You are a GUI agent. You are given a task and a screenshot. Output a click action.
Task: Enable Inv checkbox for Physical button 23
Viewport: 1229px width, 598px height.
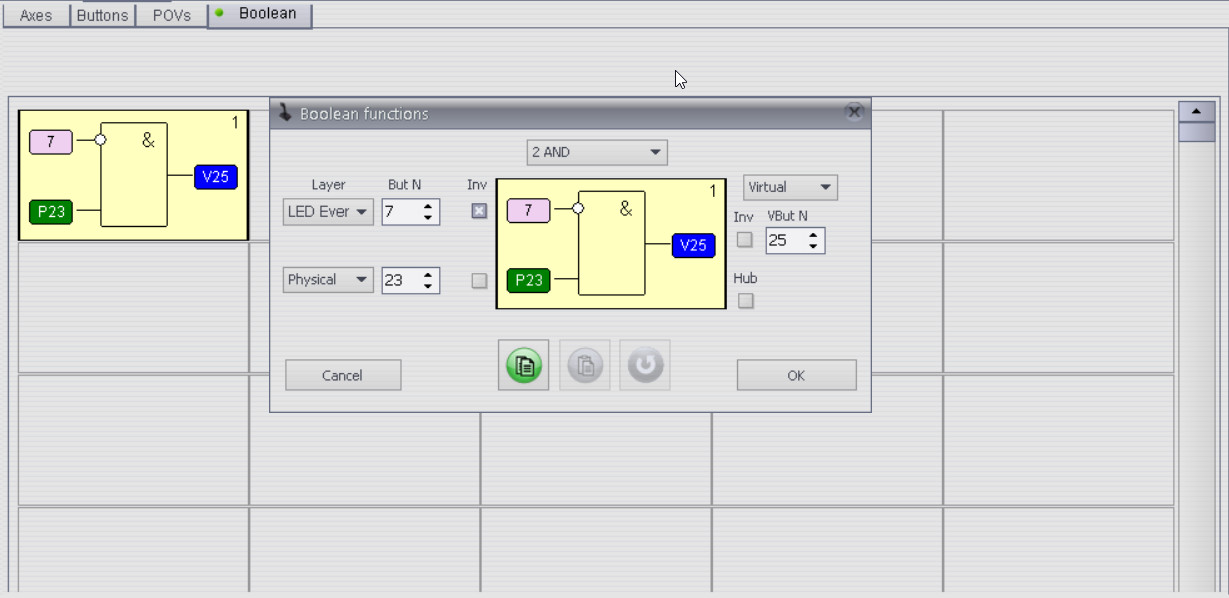[x=479, y=281]
